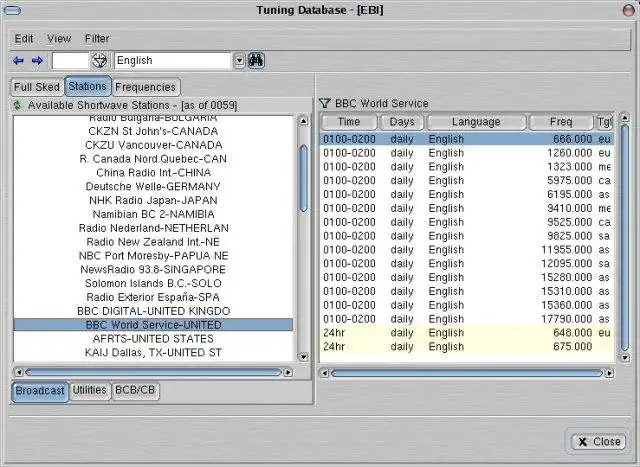The image size is (640, 467).
Task: Select Radio Nederland-NETHERLAN station
Action: pos(153,229)
